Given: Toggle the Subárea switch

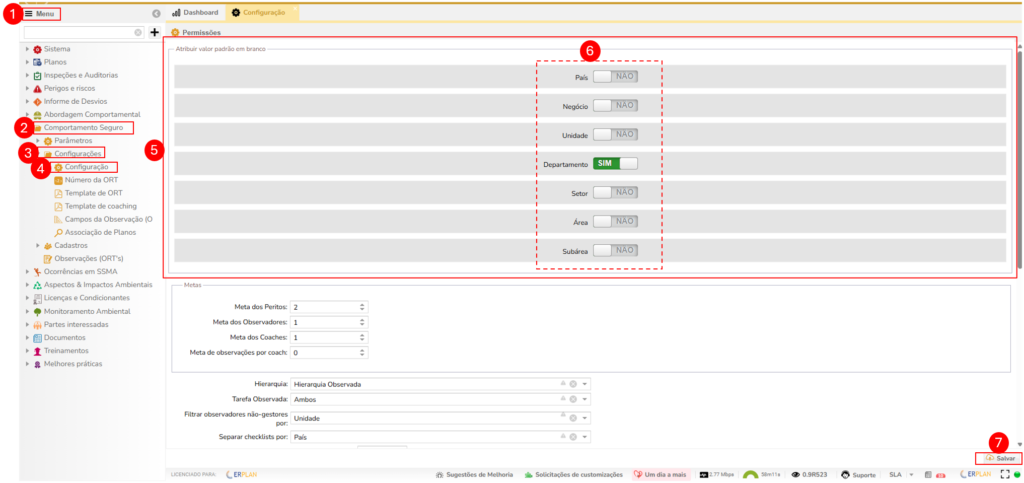Looking at the screenshot, I should point(615,250).
